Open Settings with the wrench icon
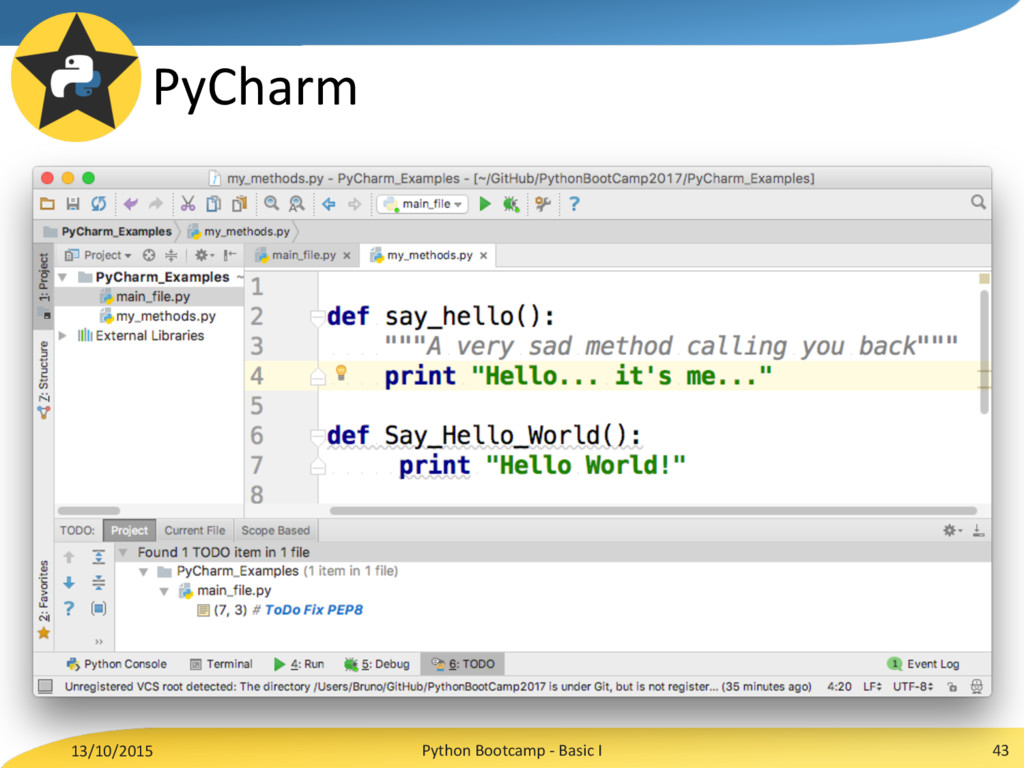Screen dimensions: 1024x768 [542, 204]
